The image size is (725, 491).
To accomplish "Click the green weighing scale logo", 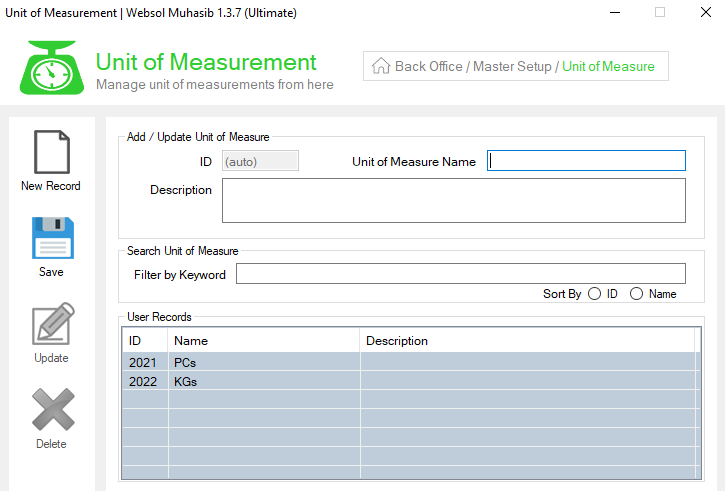I will (x=52, y=68).
